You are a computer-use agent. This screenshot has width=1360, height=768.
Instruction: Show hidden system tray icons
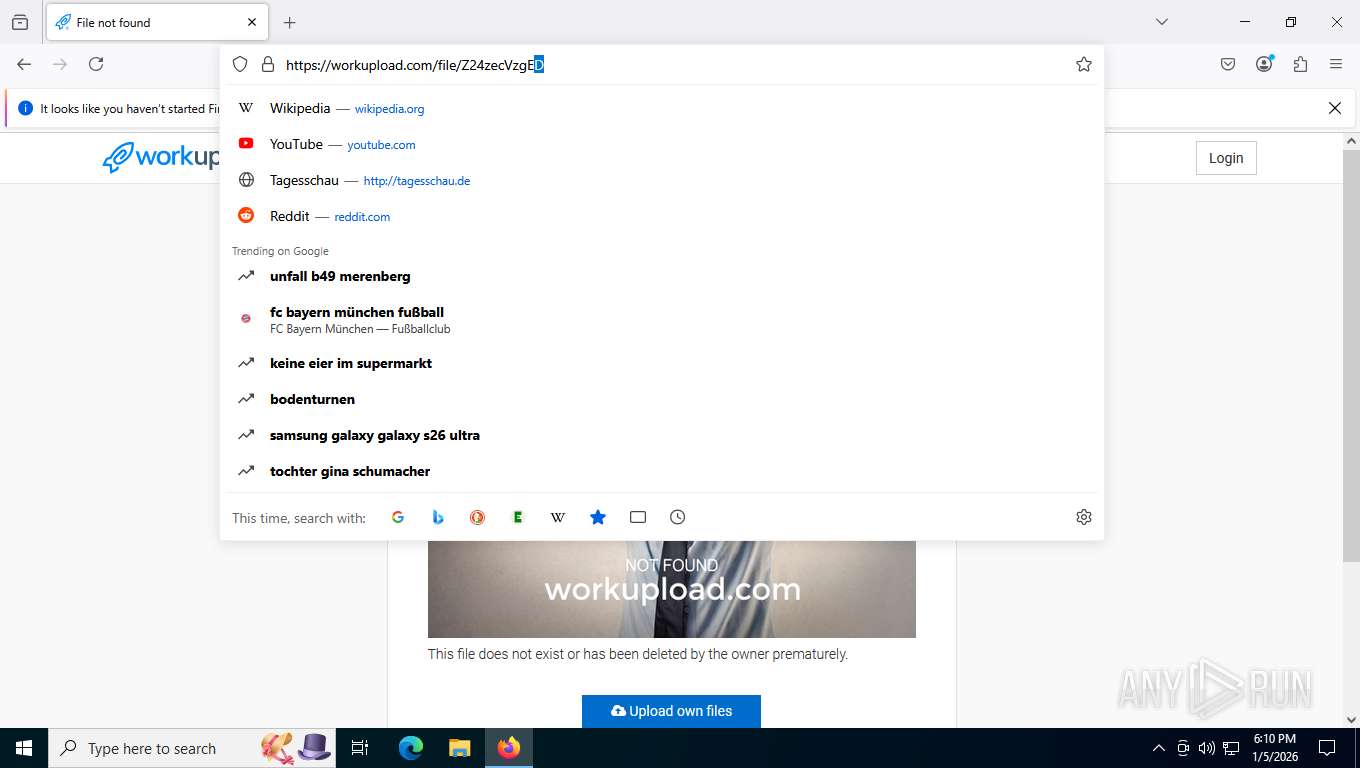(1159, 748)
